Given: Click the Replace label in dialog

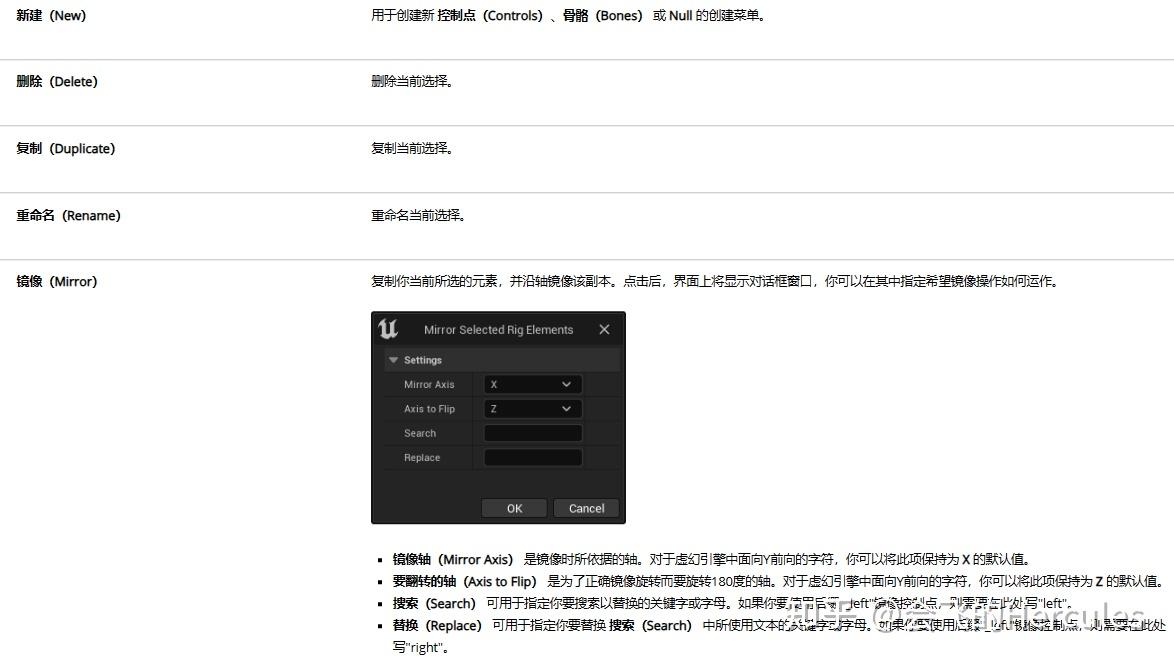Looking at the screenshot, I should click(422, 457).
